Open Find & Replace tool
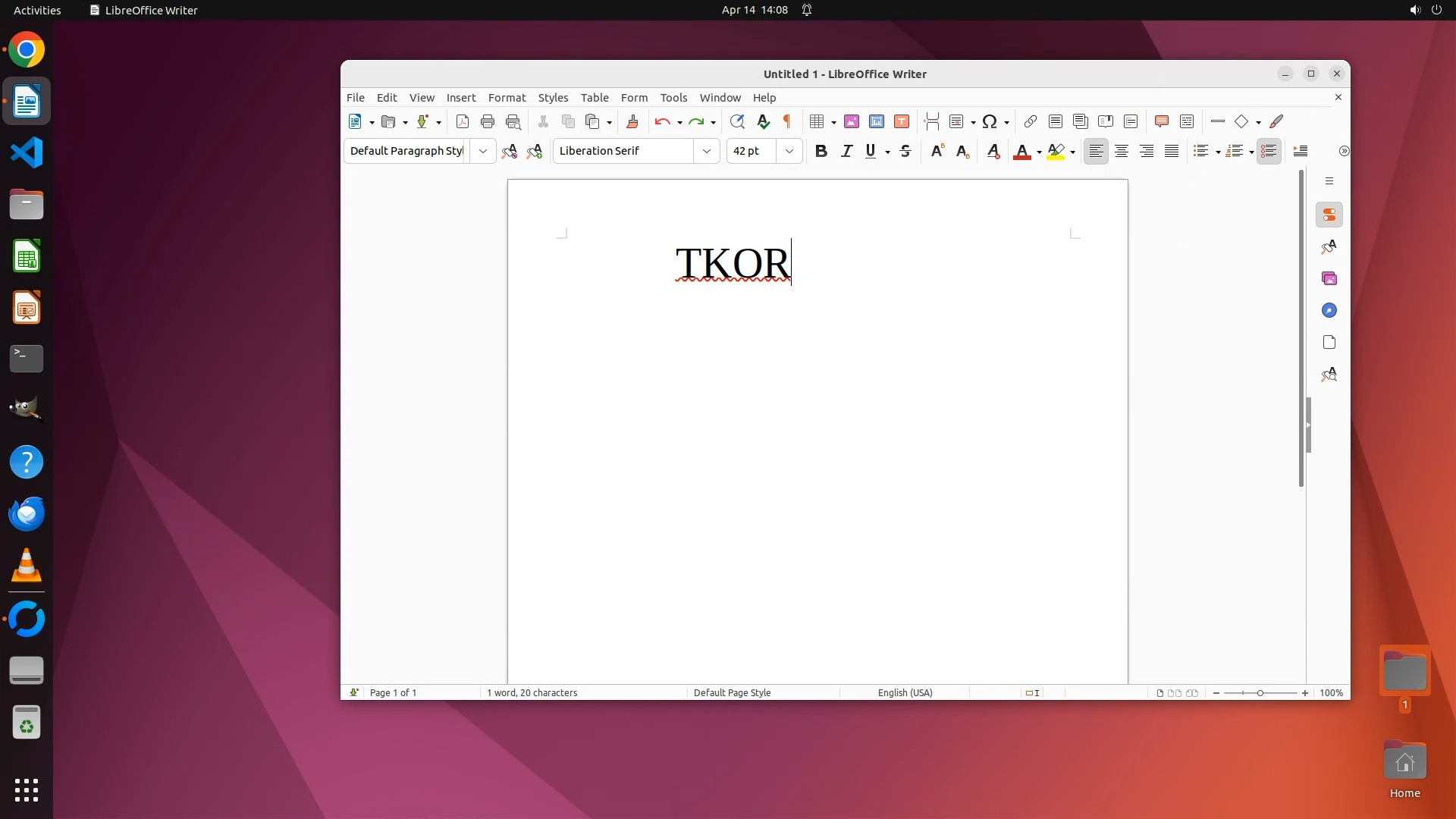Viewport: 1456px width, 819px height. (x=737, y=121)
